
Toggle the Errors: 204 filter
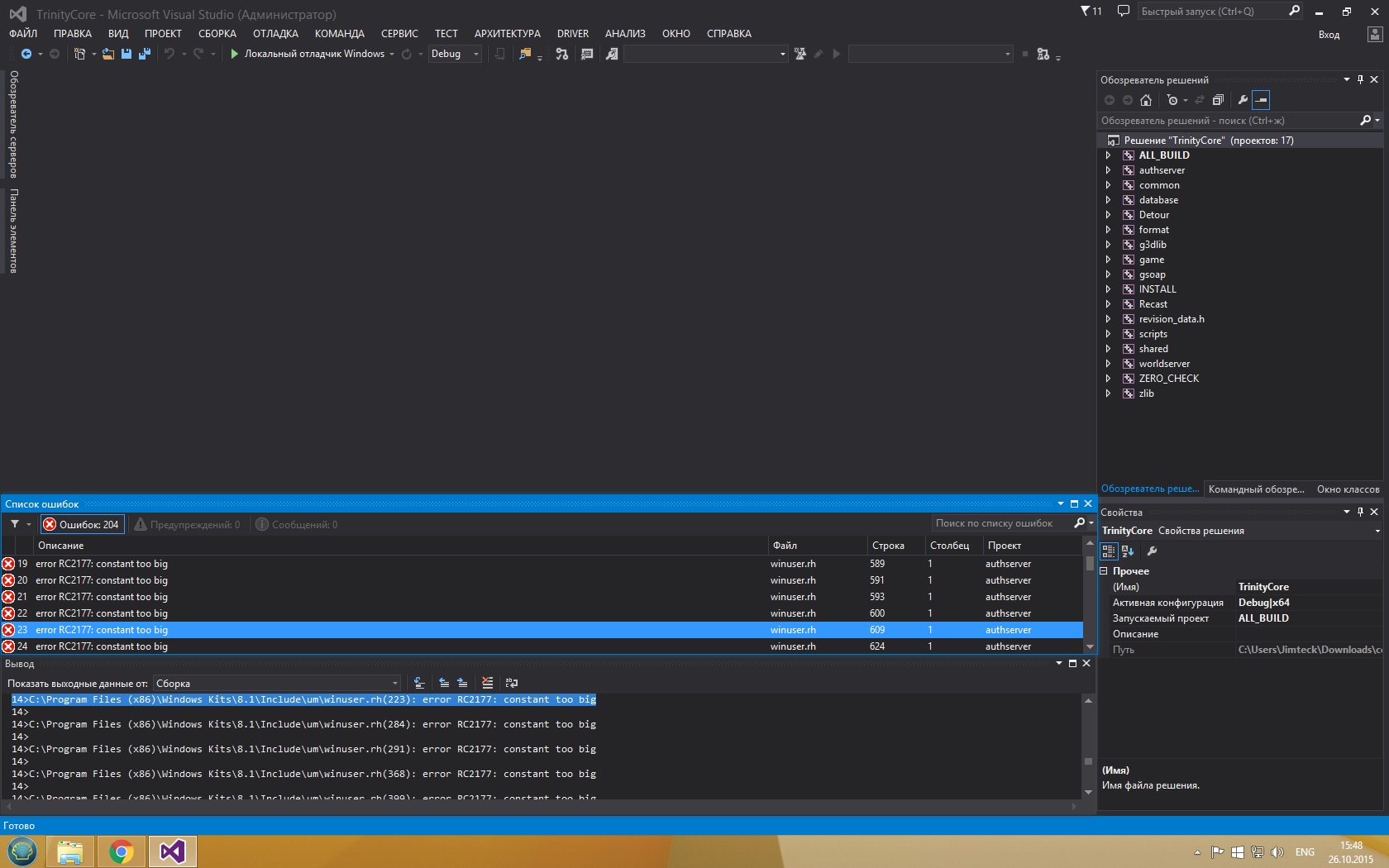click(81, 524)
